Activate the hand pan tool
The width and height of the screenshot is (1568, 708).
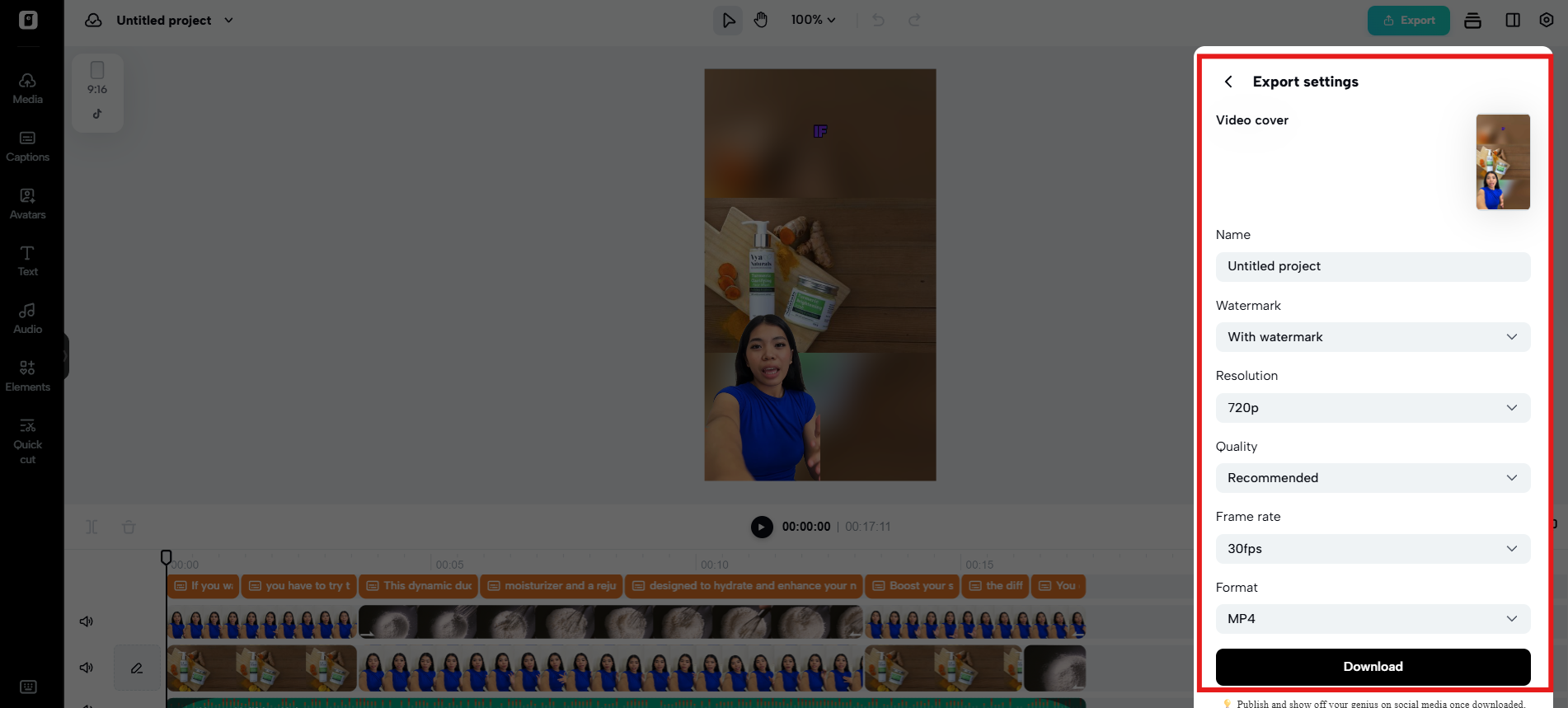tap(761, 20)
